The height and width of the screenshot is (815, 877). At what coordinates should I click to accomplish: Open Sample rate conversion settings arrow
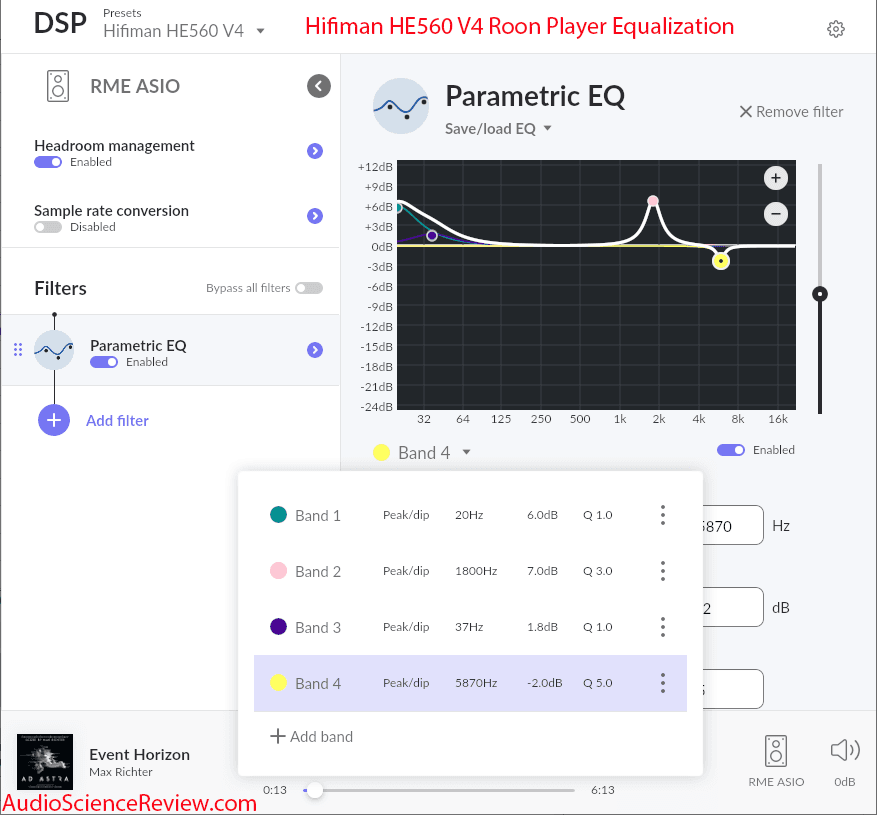pos(315,216)
